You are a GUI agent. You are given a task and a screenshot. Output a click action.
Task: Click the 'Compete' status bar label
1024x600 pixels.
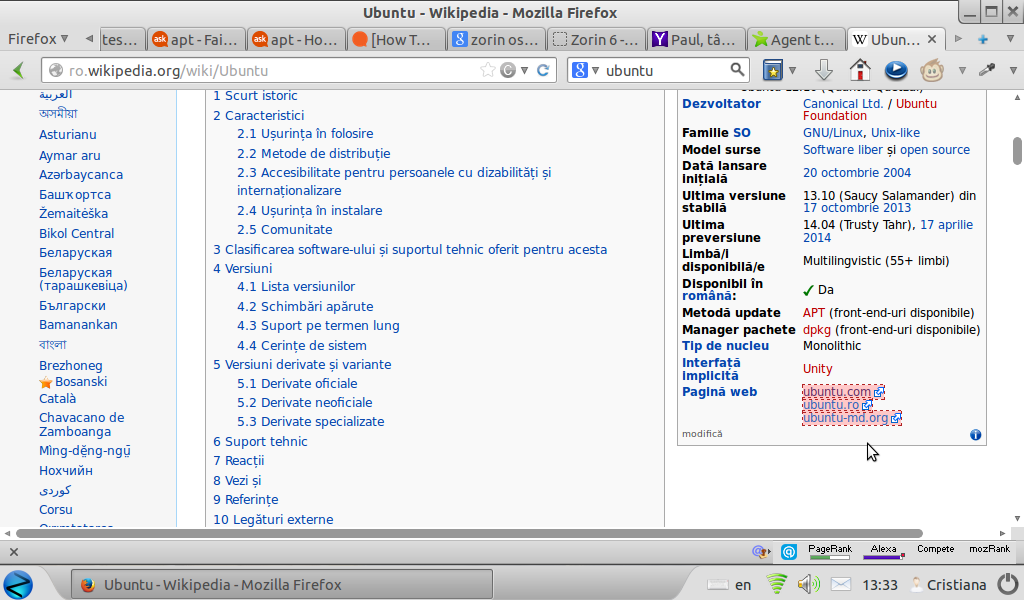tap(935, 549)
